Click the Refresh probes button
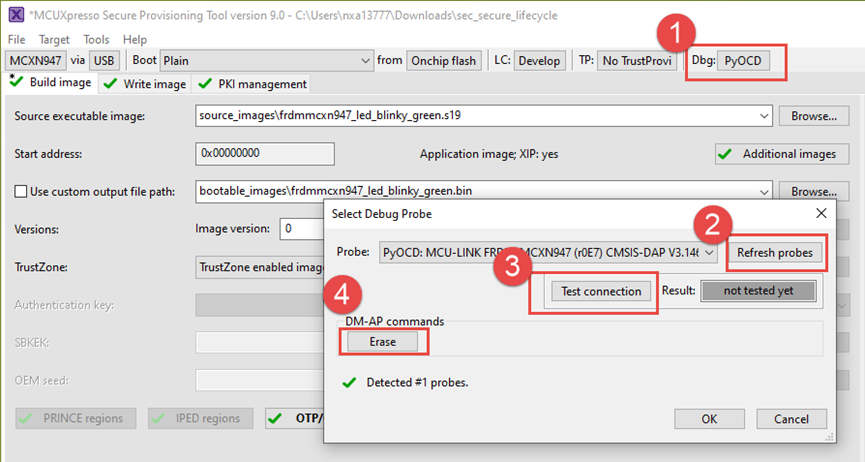 pyautogui.click(x=775, y=253)
